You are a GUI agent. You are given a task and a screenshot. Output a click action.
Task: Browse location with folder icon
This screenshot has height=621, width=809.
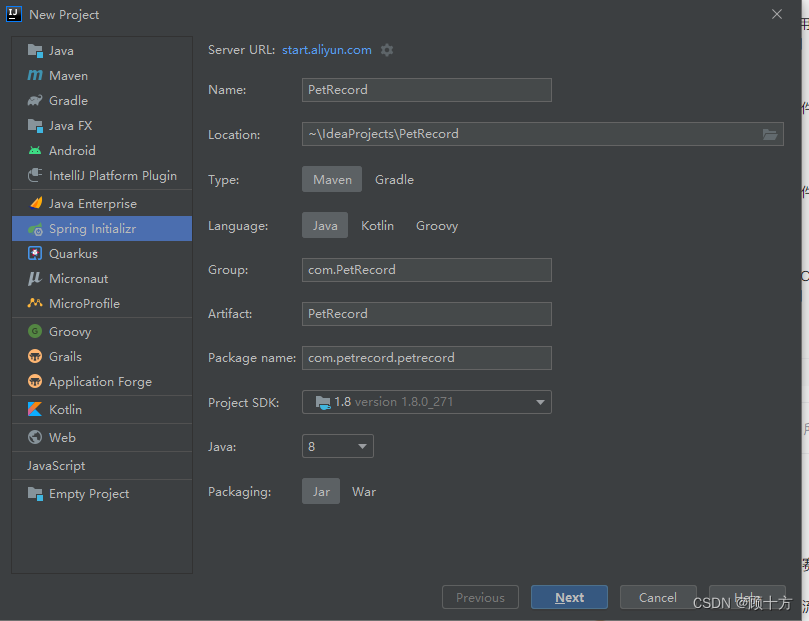770,135
